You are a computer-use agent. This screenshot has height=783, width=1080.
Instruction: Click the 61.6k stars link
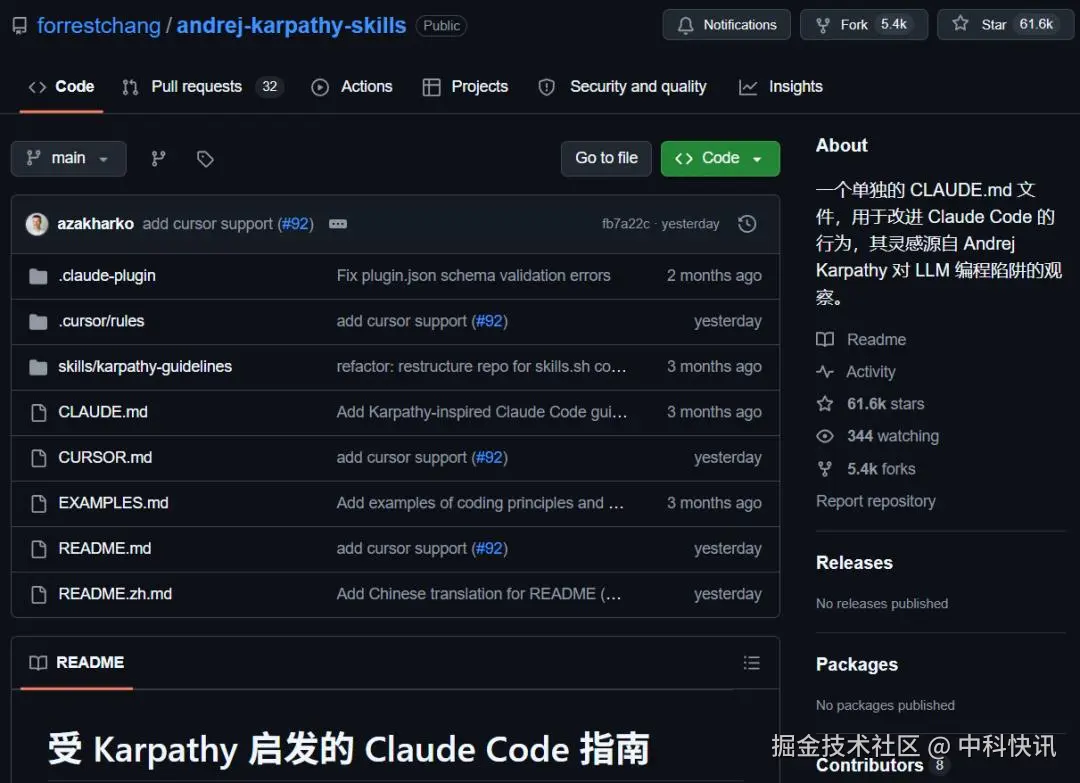pos(885,404)
